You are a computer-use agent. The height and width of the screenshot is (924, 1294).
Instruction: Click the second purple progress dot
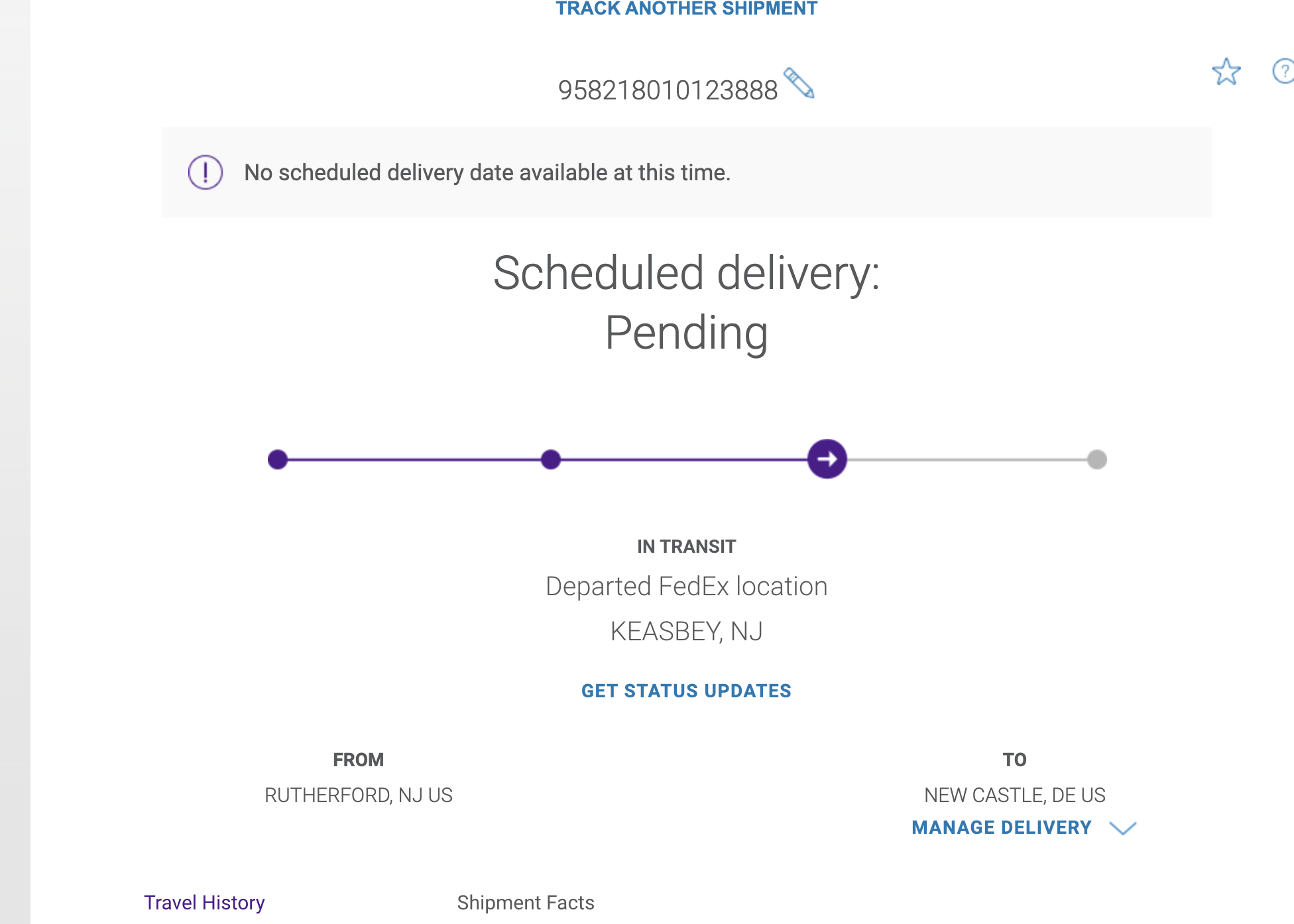(551, 459)
